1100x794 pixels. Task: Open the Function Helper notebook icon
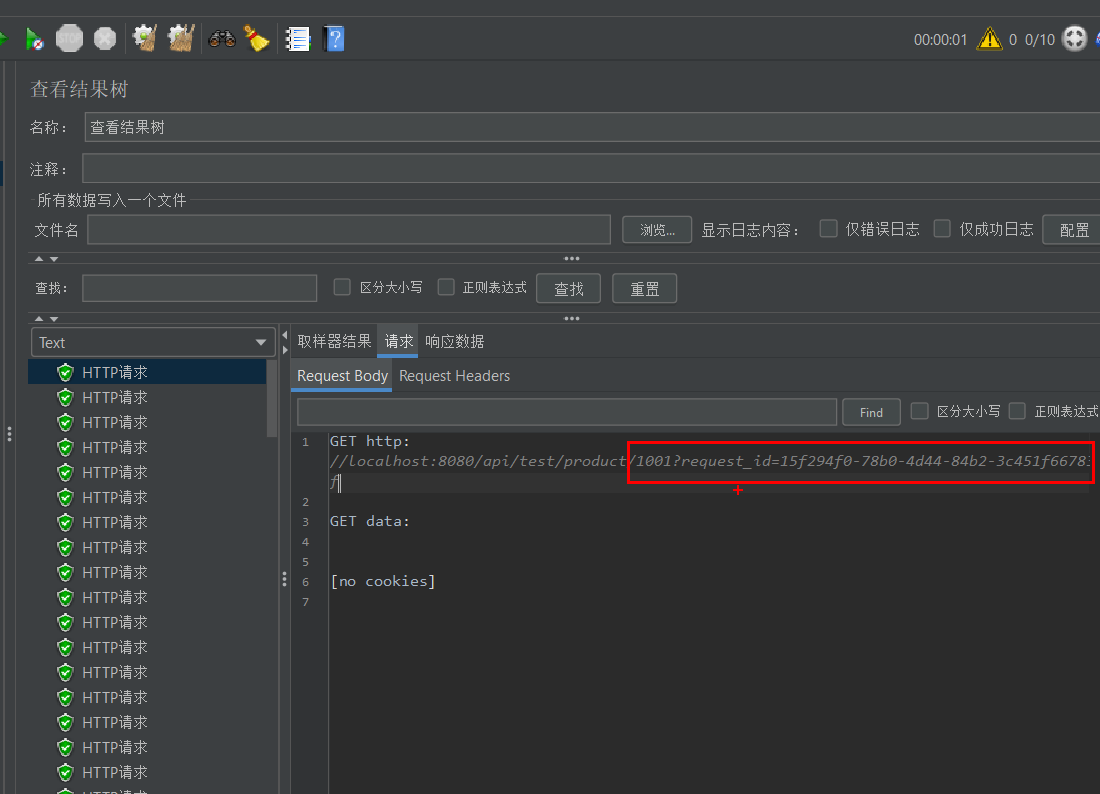tap(297, 39)
